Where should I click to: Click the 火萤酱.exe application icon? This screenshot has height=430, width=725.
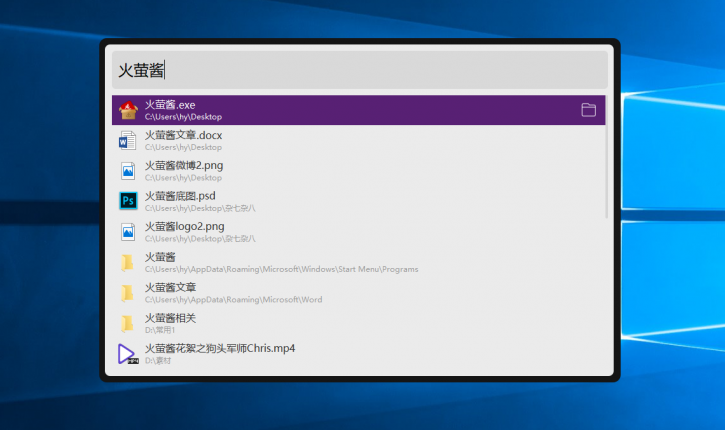(128, 110)
